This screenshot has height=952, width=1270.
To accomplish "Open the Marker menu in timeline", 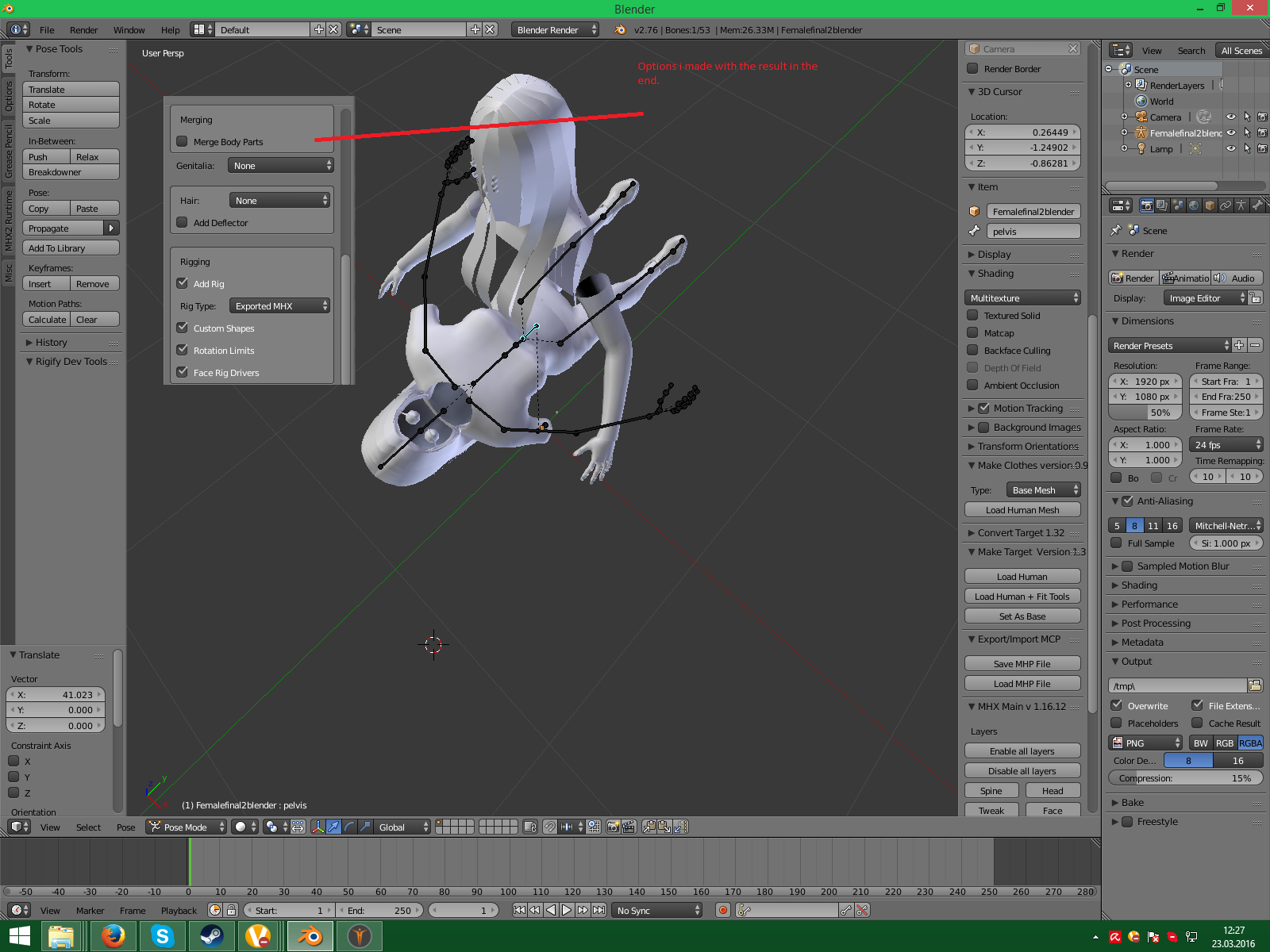I will coord(90,910).
